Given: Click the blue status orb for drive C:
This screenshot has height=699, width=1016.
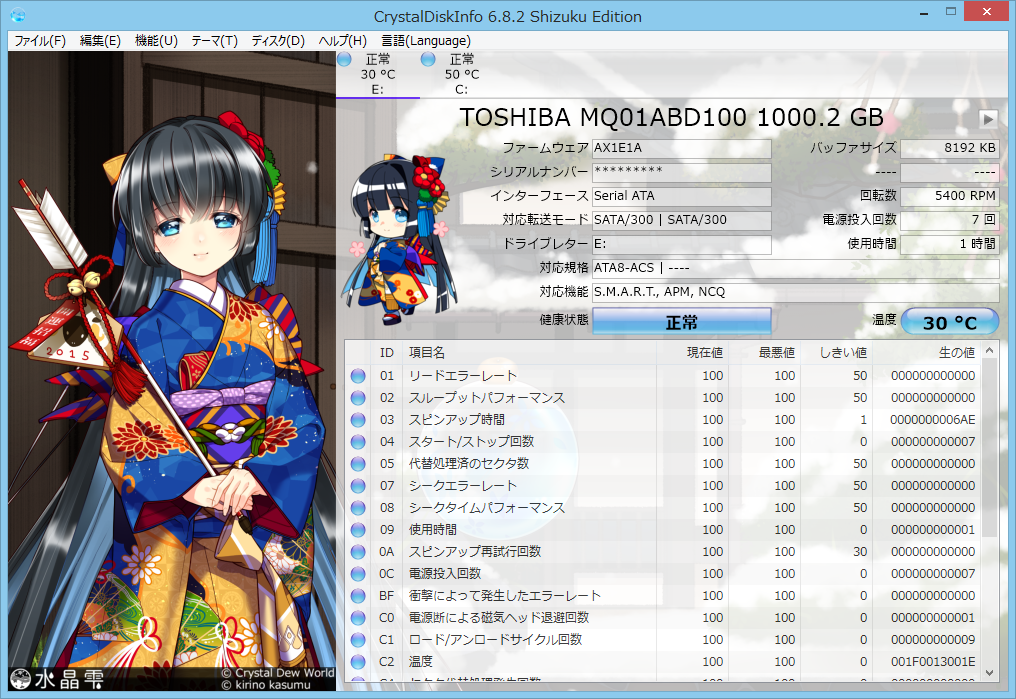Looking at the screenshot, I should pos(428,60).
